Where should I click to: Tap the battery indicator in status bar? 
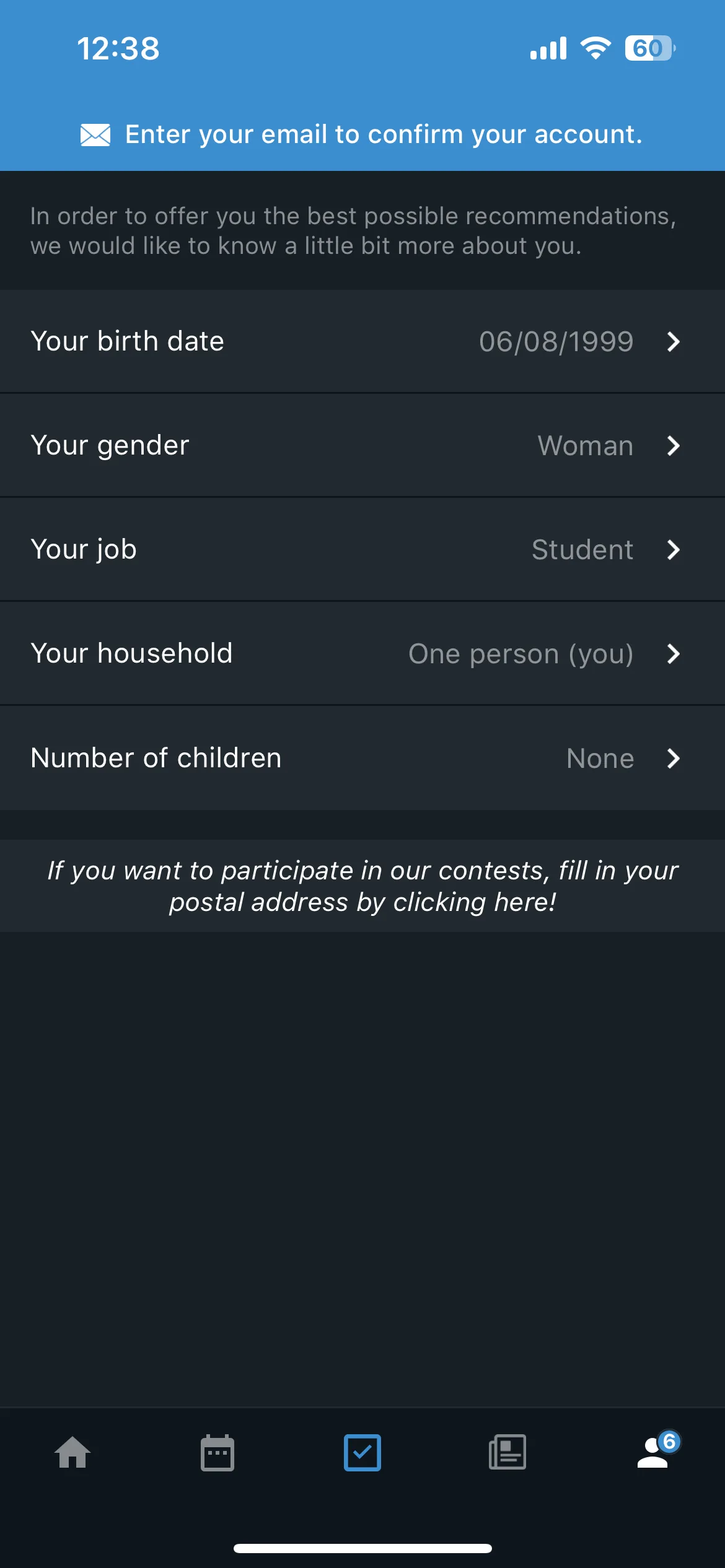click(649, 48)
